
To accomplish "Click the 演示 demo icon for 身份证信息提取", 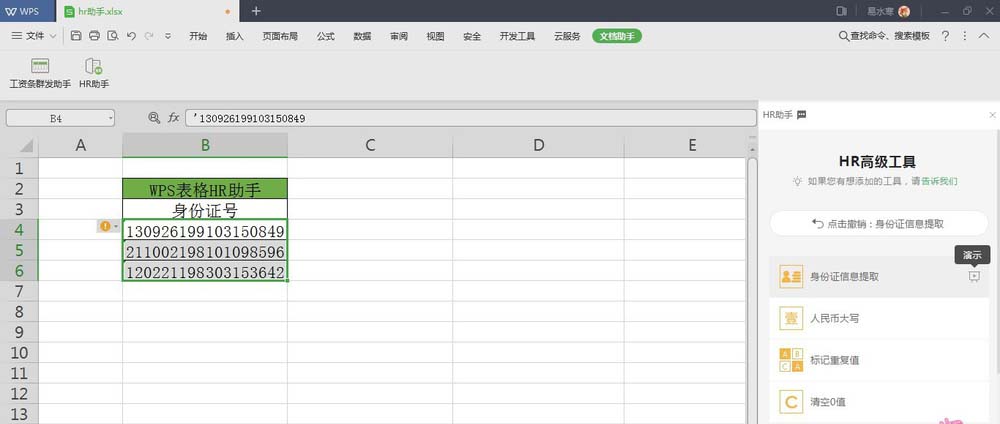I will 974,276.
